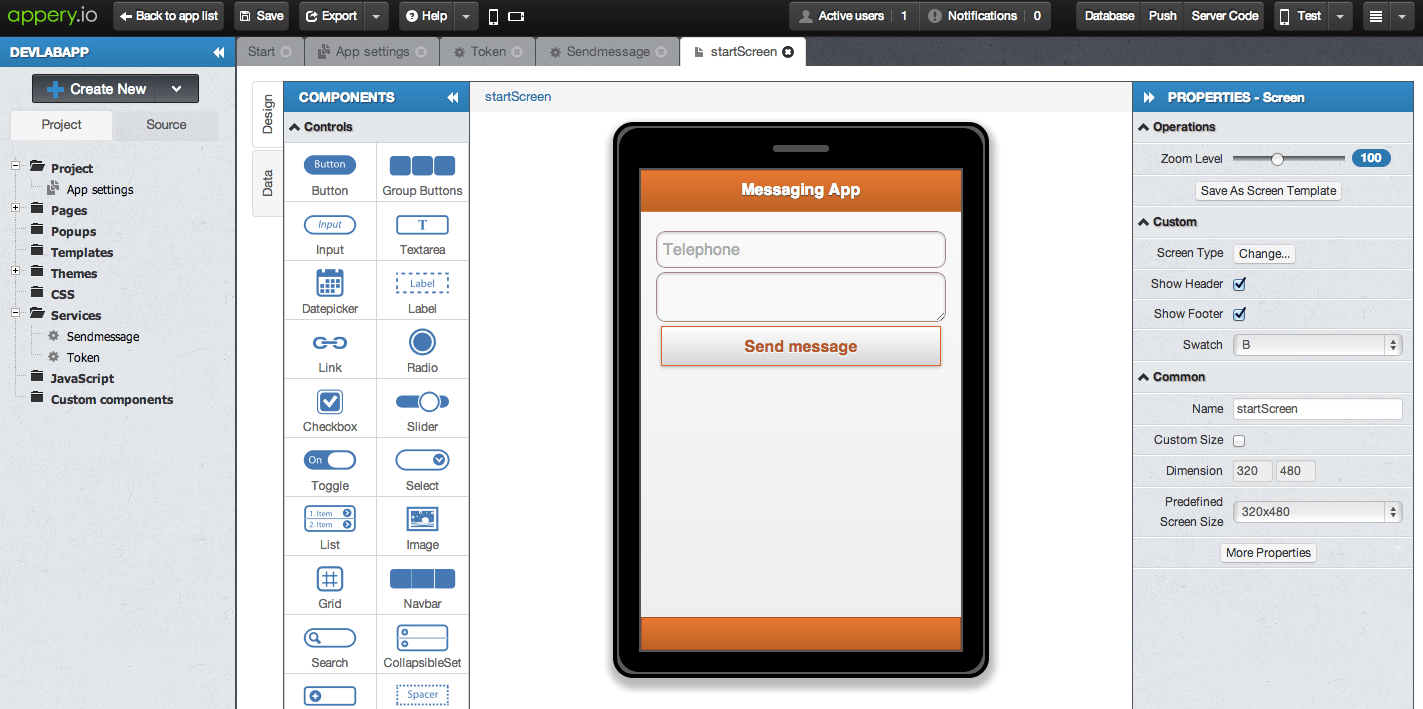Open the Swatch dropdown
This screenshot has width=1423, height=709.
(x=1317, y=345)
